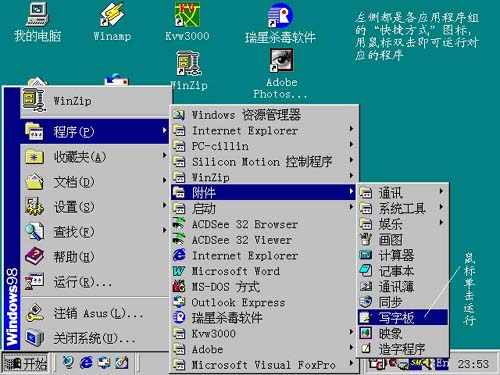Expand arrow next to 程序(P)
The image size is (500, 375).
(164, 131)
